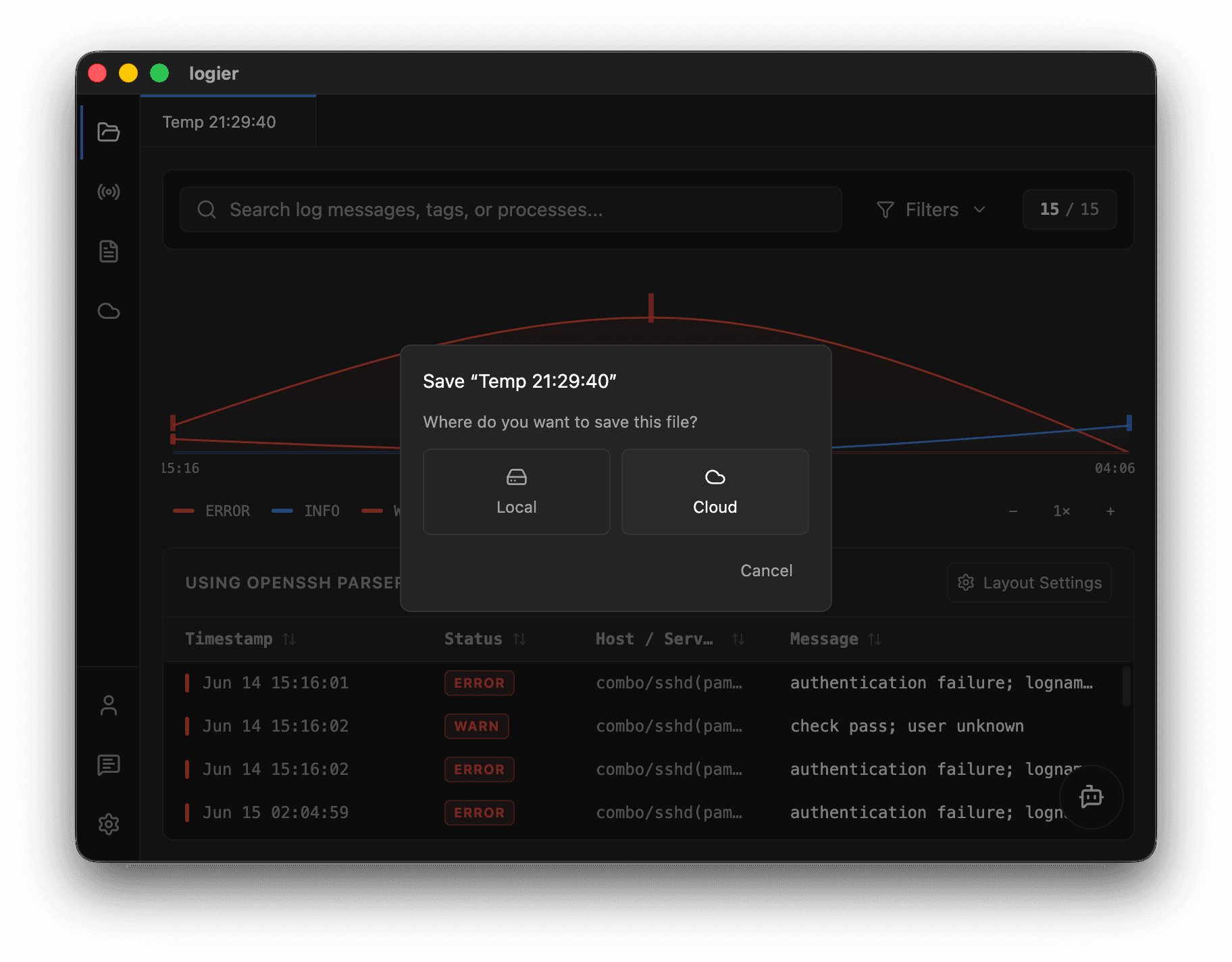Choose Local save location
The image size is (1232, 962).
tap(517, 492)
